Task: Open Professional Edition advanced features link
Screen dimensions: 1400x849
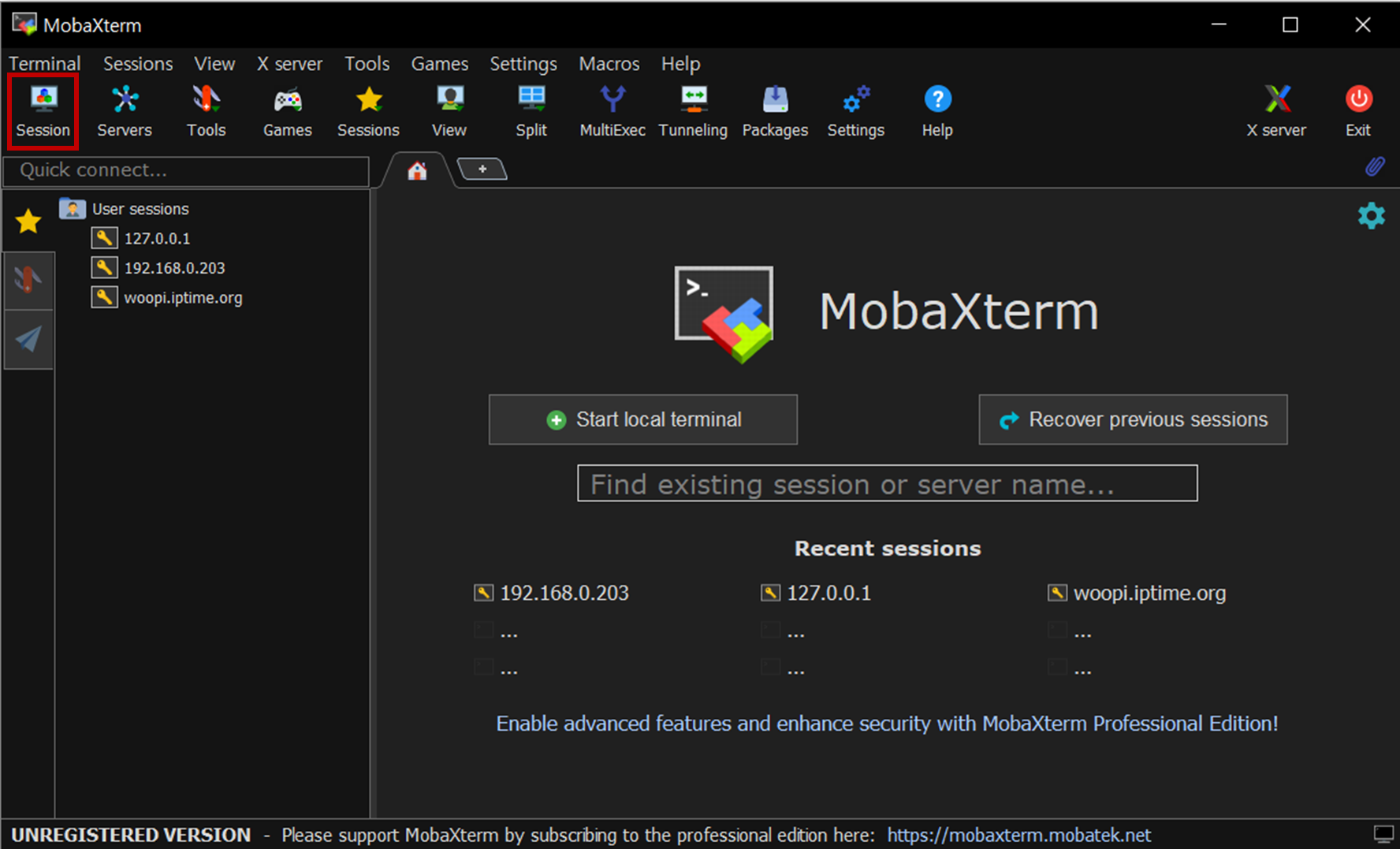Action: click(887, 724)
